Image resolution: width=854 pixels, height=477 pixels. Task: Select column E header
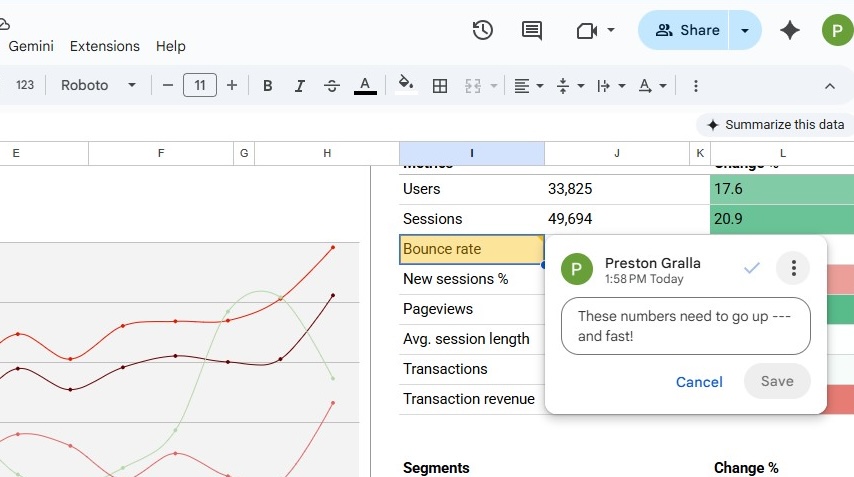[x=44, y=153]
